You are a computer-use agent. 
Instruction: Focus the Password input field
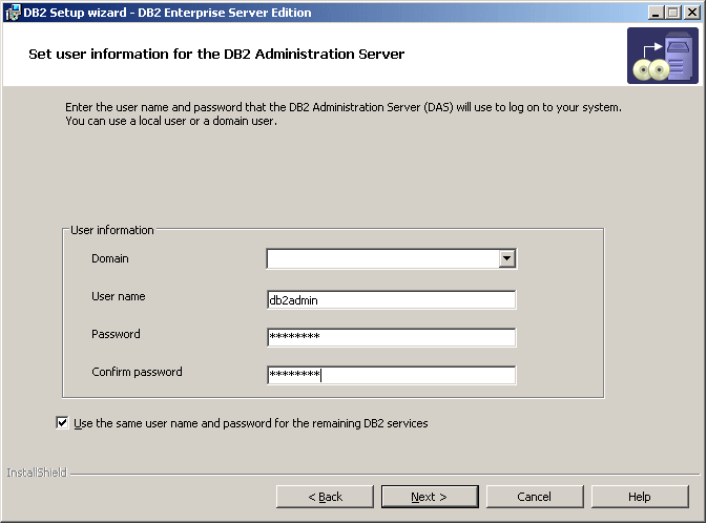tap(391, 337)
